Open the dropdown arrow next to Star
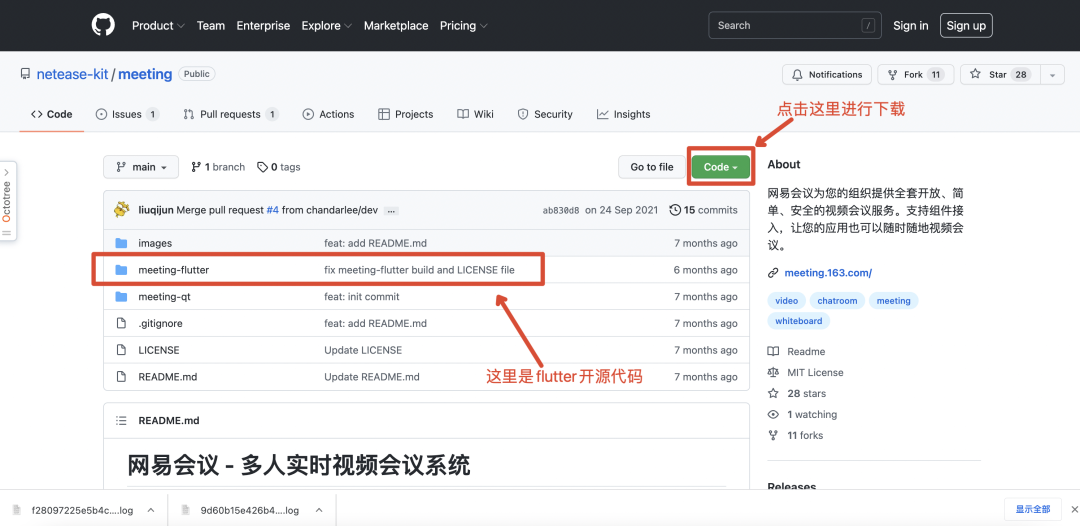Viewport: 1080px width, 526px height. (1052, 74)
